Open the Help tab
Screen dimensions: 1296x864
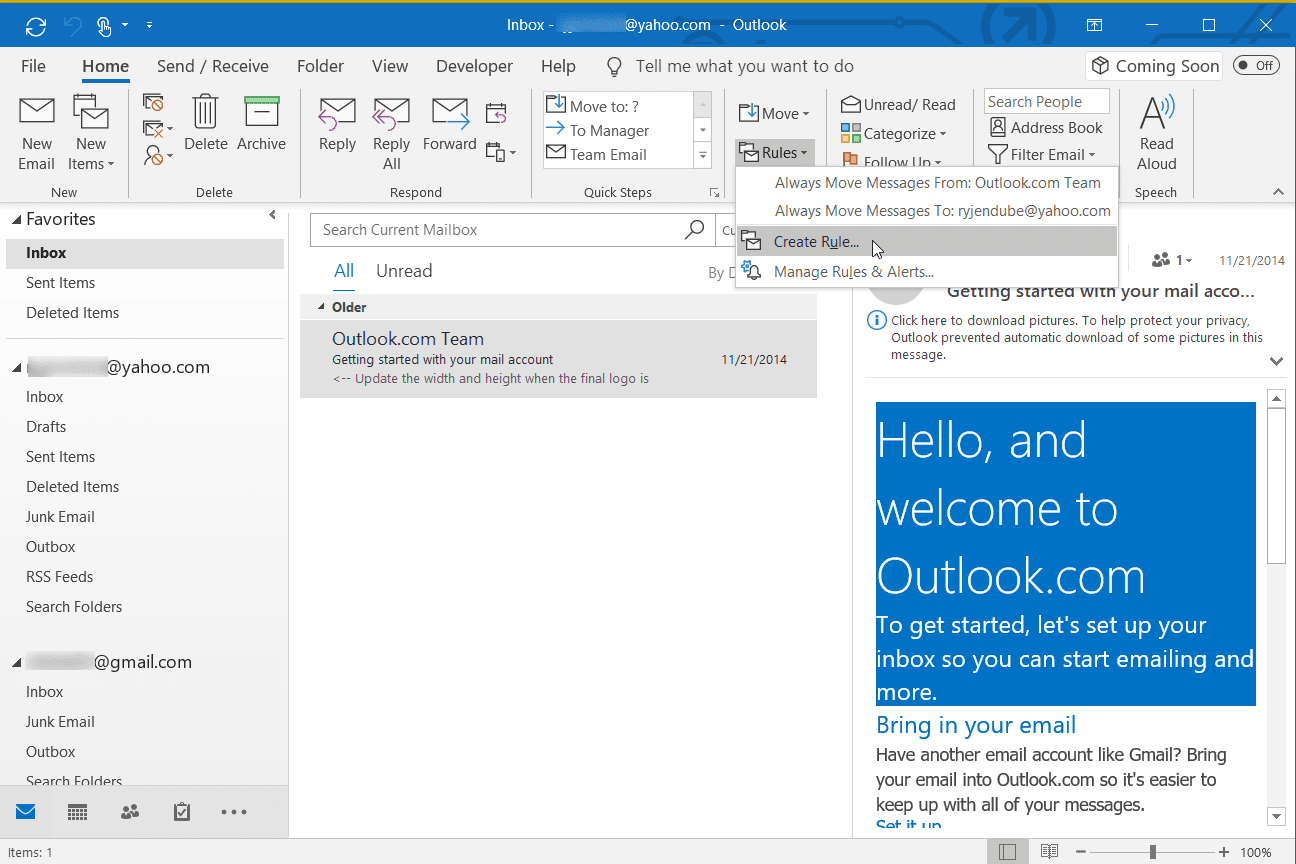558,66
